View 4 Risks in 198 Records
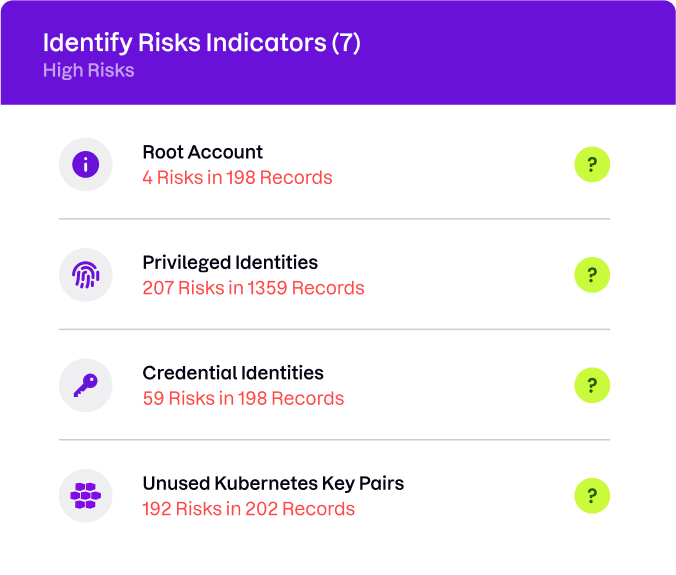 pyautogui.click(x=238, y=178)
